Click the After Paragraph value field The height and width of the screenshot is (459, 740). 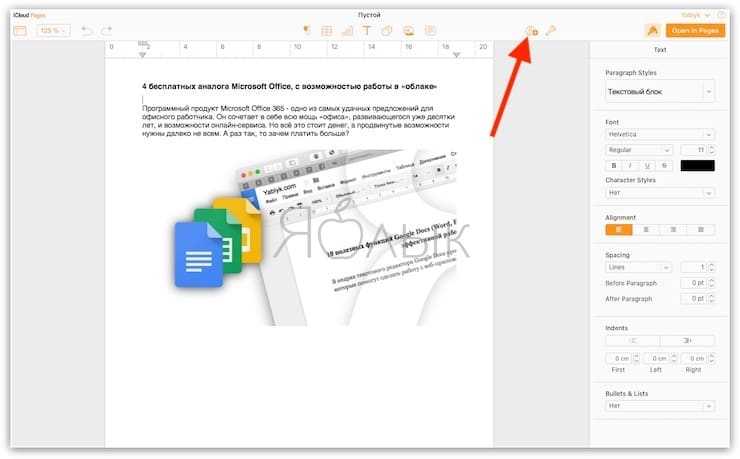click(693, 299)
